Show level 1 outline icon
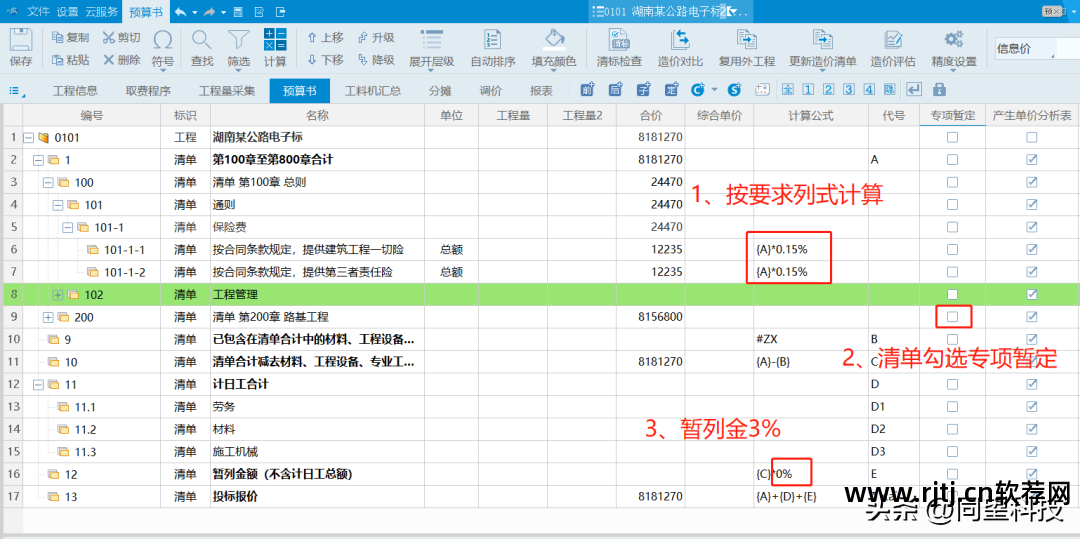Image resolution: width=1080 pixels, height=539 pixels. click(809, 89)
